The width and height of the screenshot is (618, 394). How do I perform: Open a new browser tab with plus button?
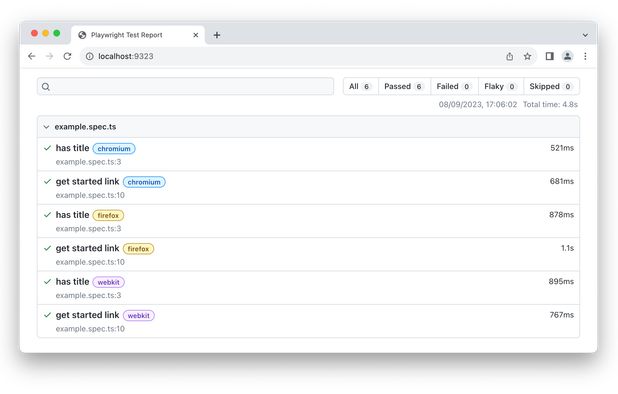coord(217,35)
